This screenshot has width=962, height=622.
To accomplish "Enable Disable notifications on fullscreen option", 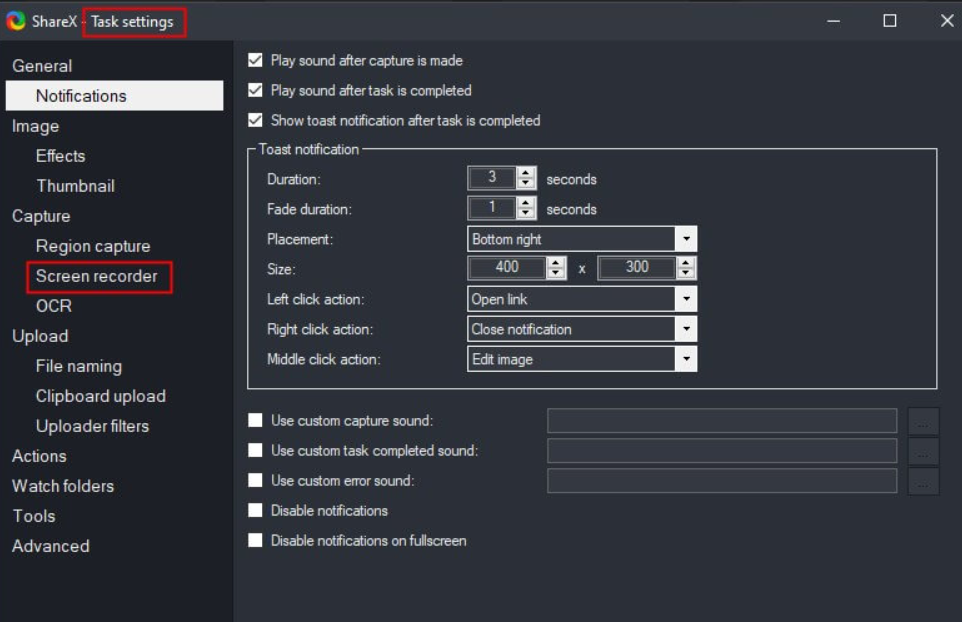I will click(256, 541).
